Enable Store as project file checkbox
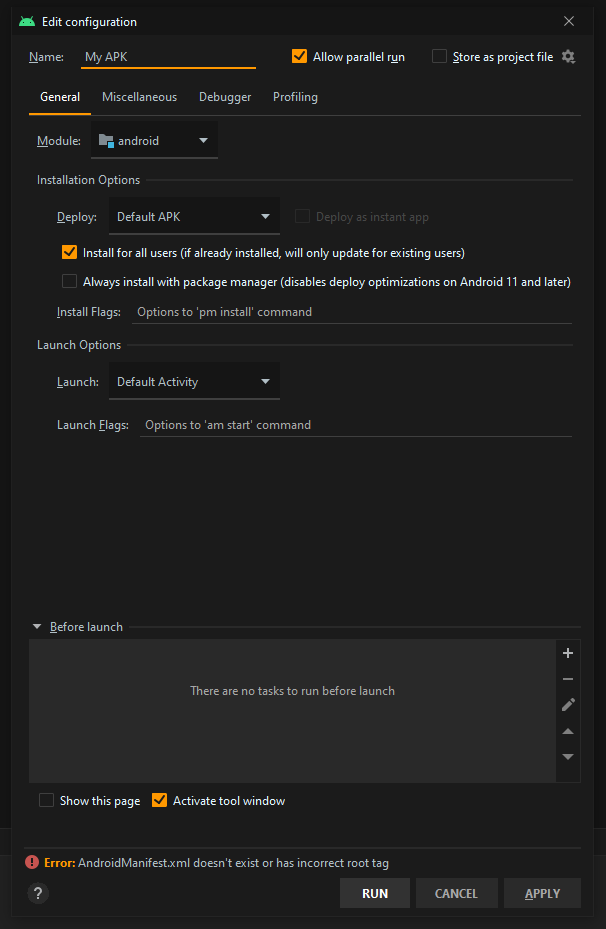The height and width of the screenshot is (929, 606). coord(439,56)
